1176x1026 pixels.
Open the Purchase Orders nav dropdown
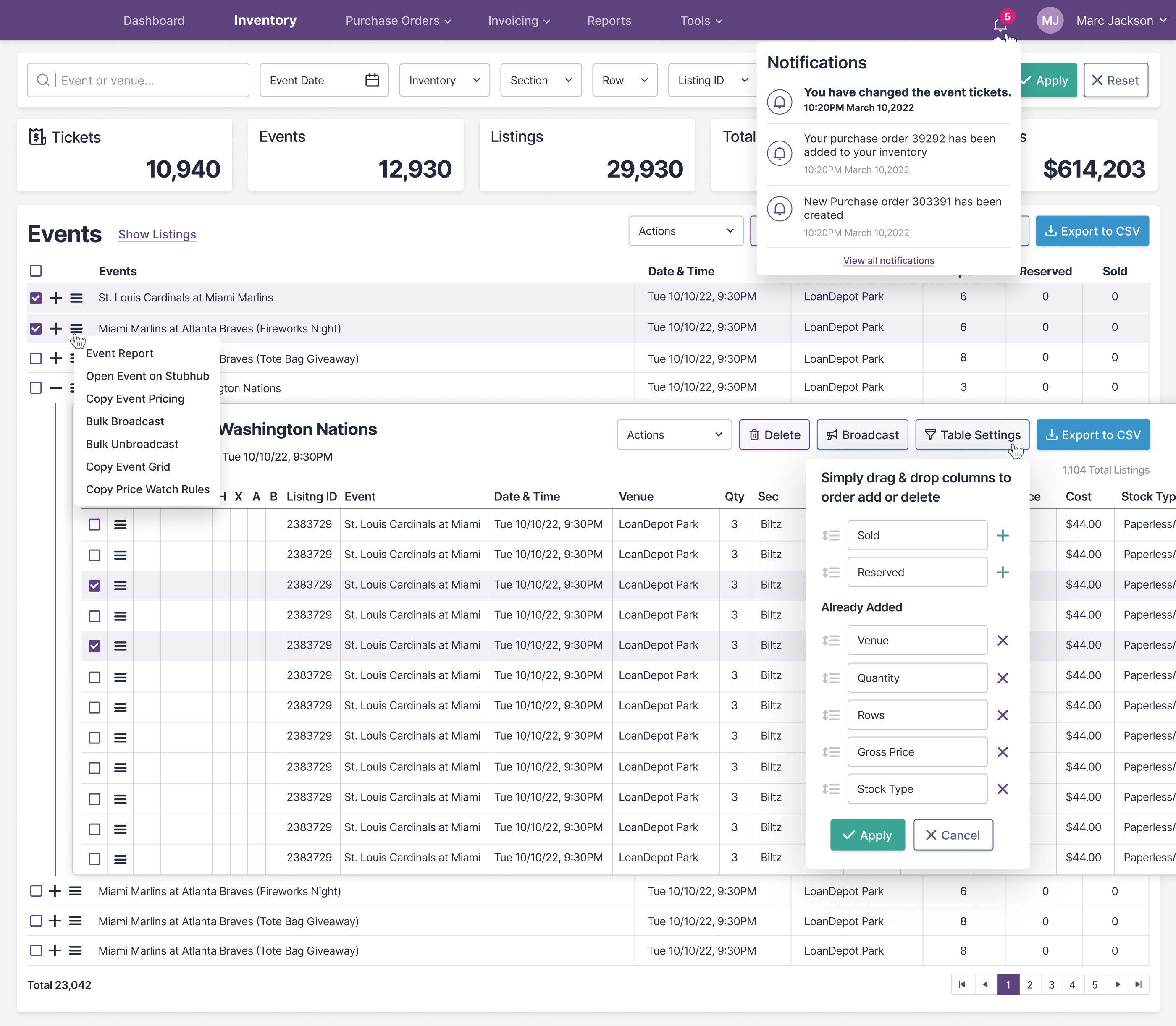coord(398,21)
